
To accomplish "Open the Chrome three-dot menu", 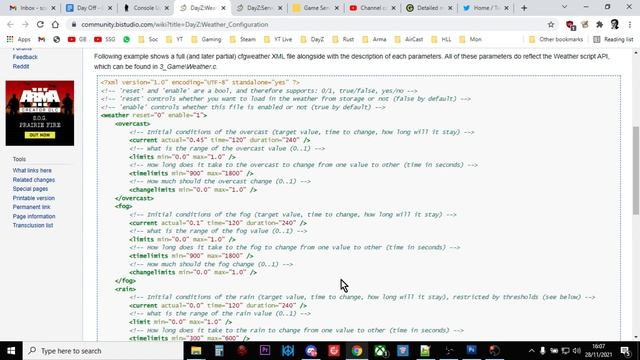I will point(630,24).
